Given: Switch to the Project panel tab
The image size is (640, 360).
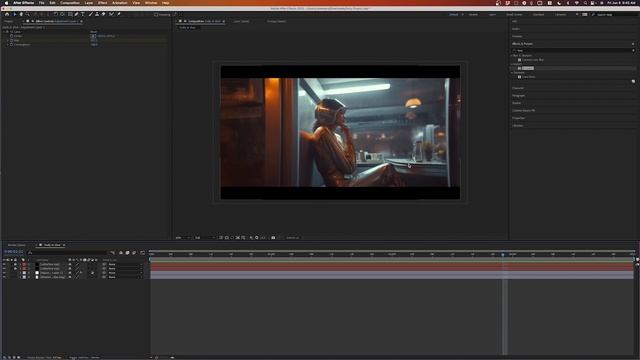Looking at the screenshot, I should [8, 21].
